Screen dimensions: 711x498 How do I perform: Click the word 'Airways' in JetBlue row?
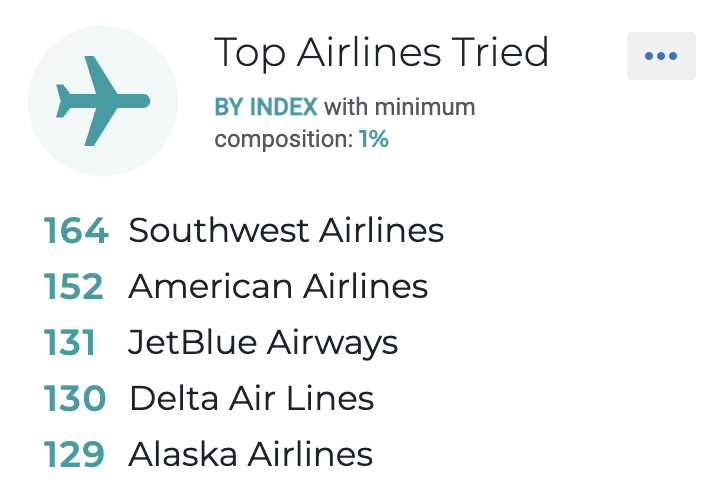(x=332, y=343)
